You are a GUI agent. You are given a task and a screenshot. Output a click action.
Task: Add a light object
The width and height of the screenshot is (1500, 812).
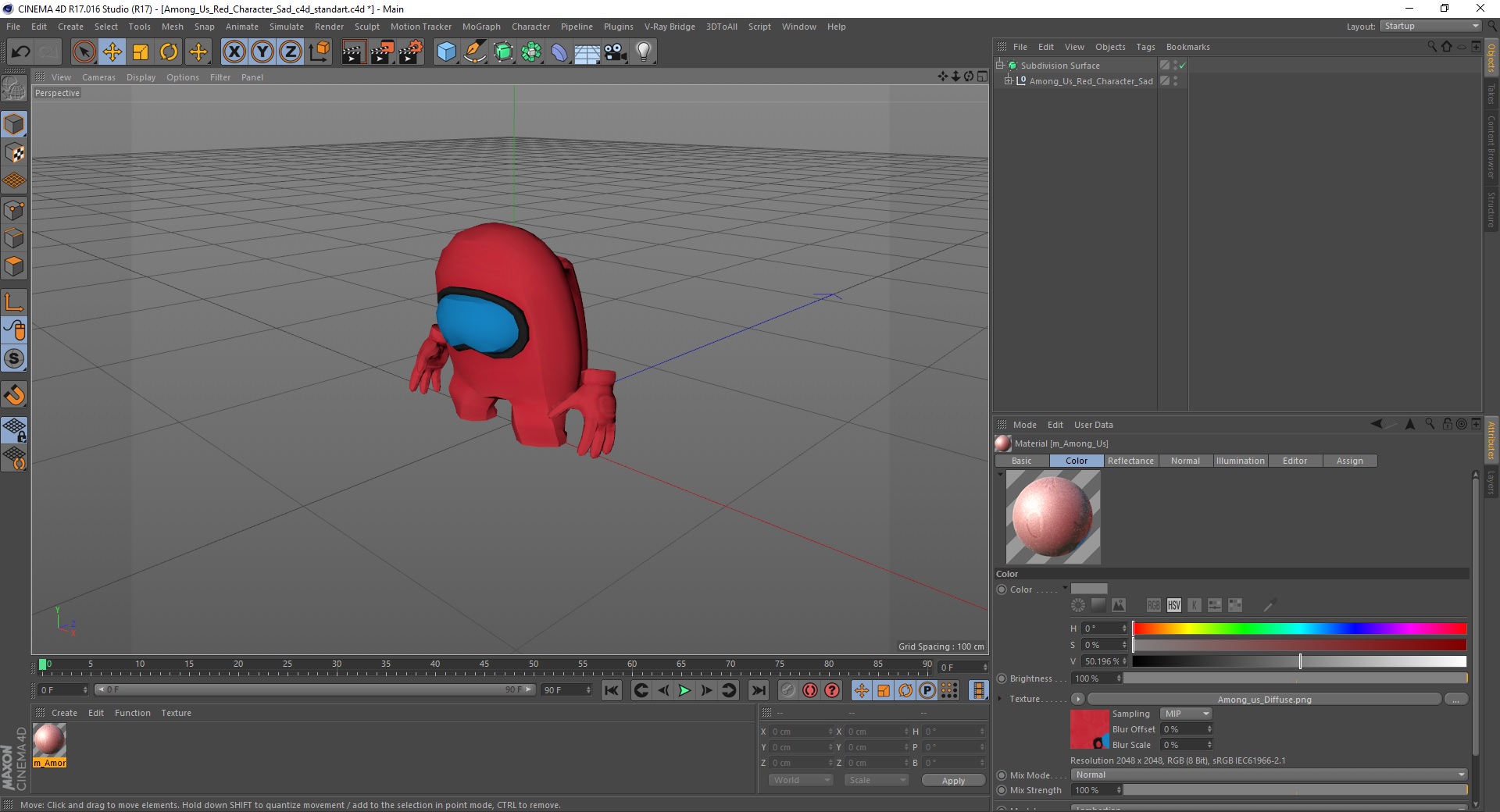click(x=644, y=52)
